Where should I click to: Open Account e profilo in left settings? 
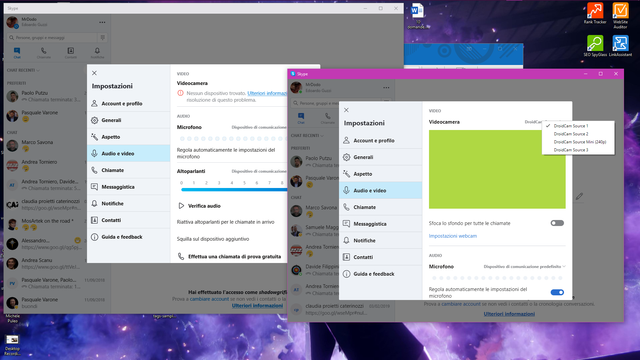[x=129, y=104]
